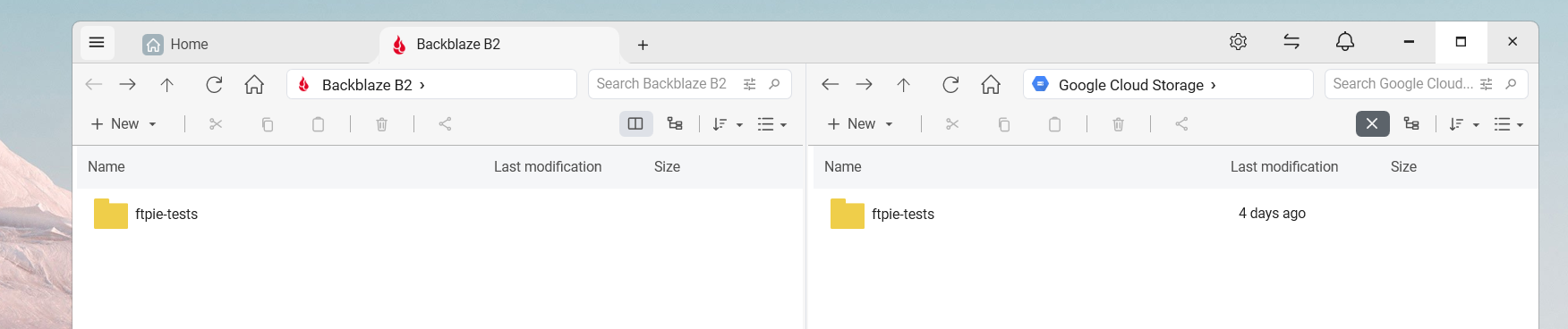1568x329 pixels.
Task: Click Cut scissors in Backblaze toolbar
Action: (x=216, y=124)
